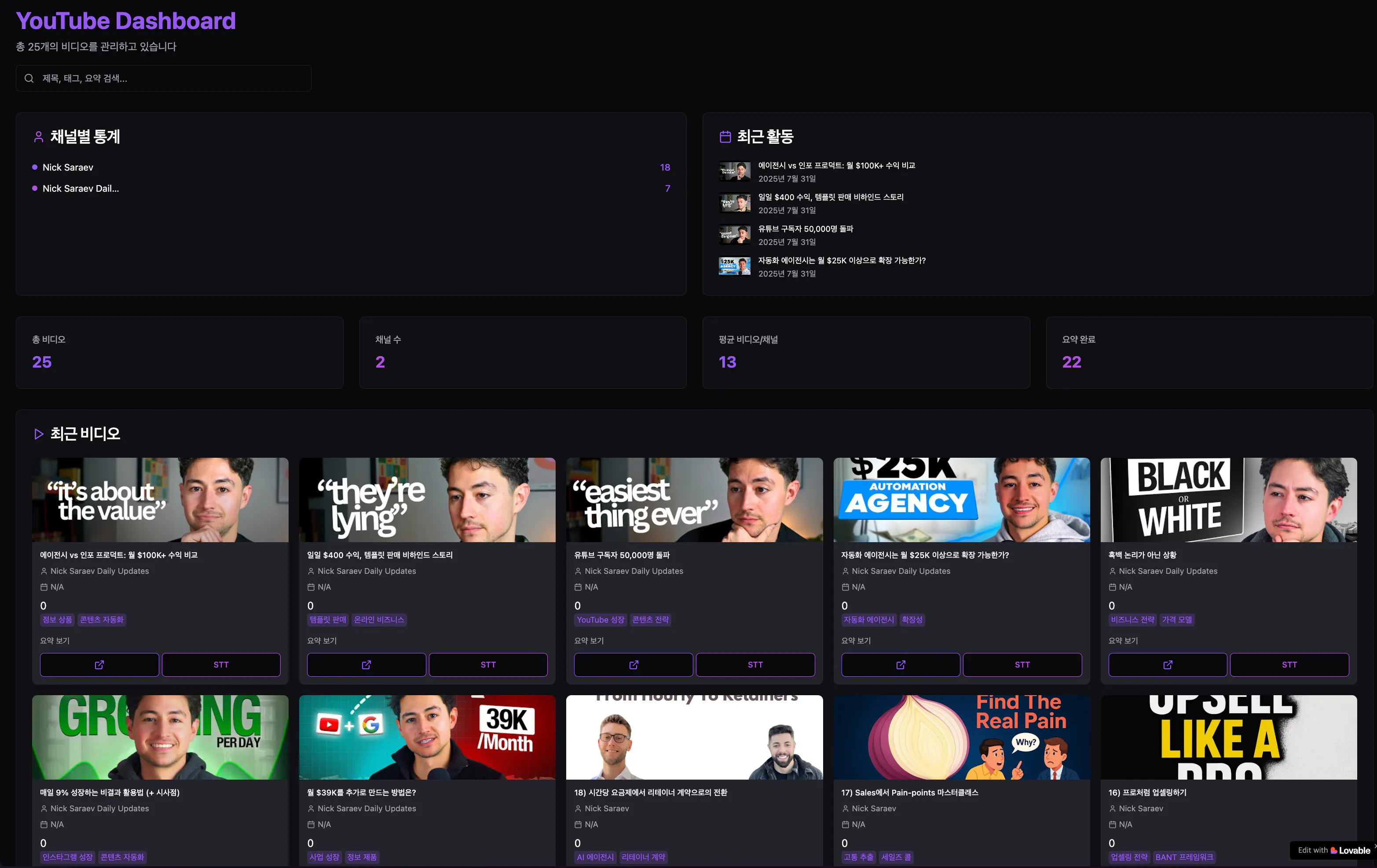Click the calendar icon beside 최근 활동
Image resolution: width=1377 pixels, height=868 pixels.
725,137
